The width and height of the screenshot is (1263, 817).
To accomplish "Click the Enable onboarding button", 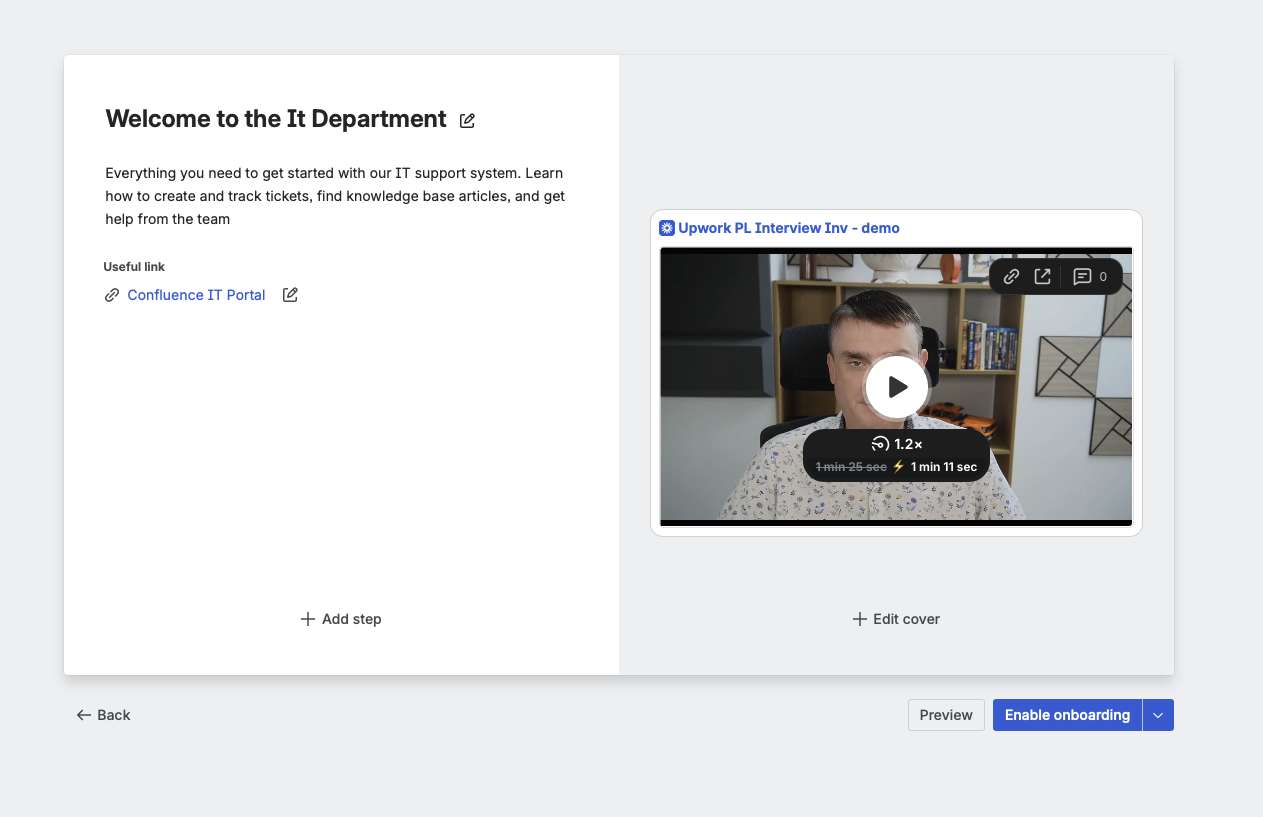I will pyautogui.click(x=1067, y=715).
